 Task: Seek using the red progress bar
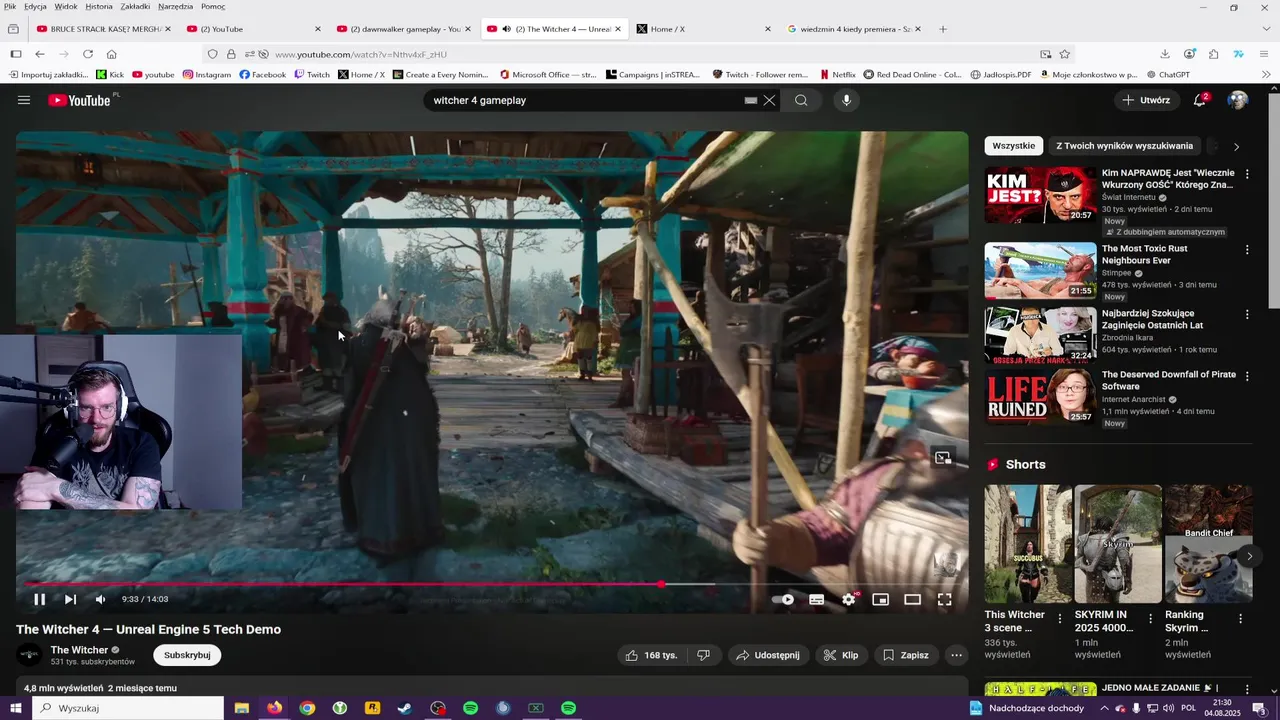tap(492, 584)
